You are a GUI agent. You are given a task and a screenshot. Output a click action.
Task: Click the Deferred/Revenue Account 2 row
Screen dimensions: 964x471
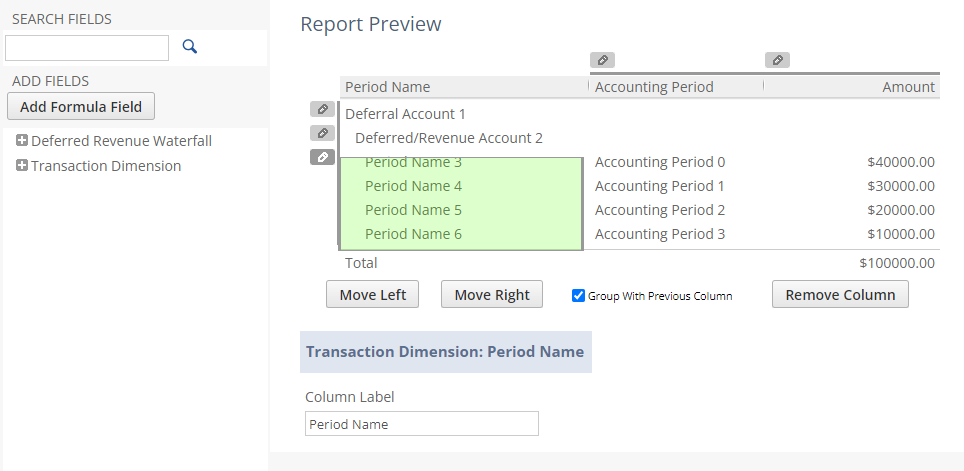449,138
